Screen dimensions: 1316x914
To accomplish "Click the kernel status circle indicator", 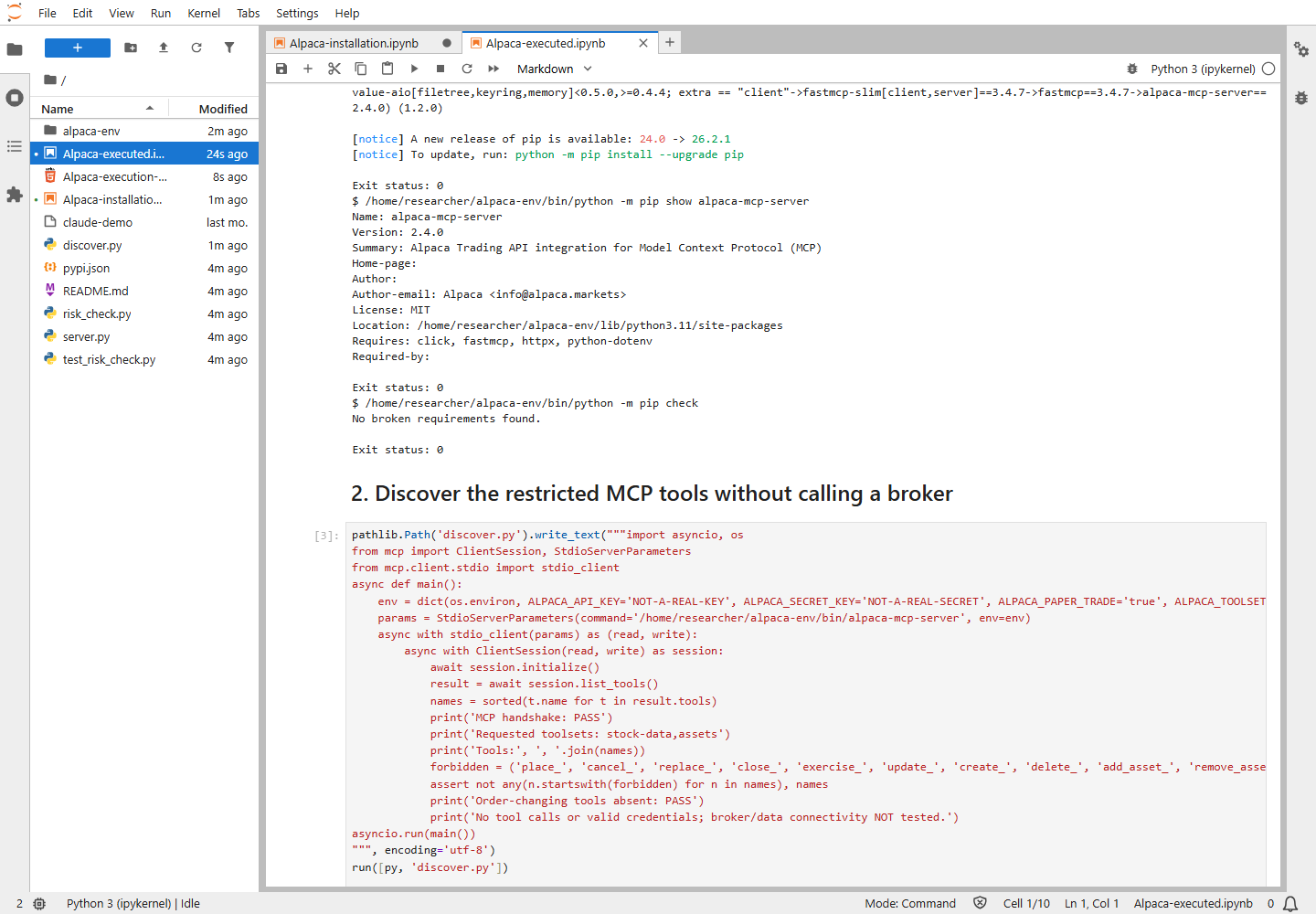I will pos(1268,69).
